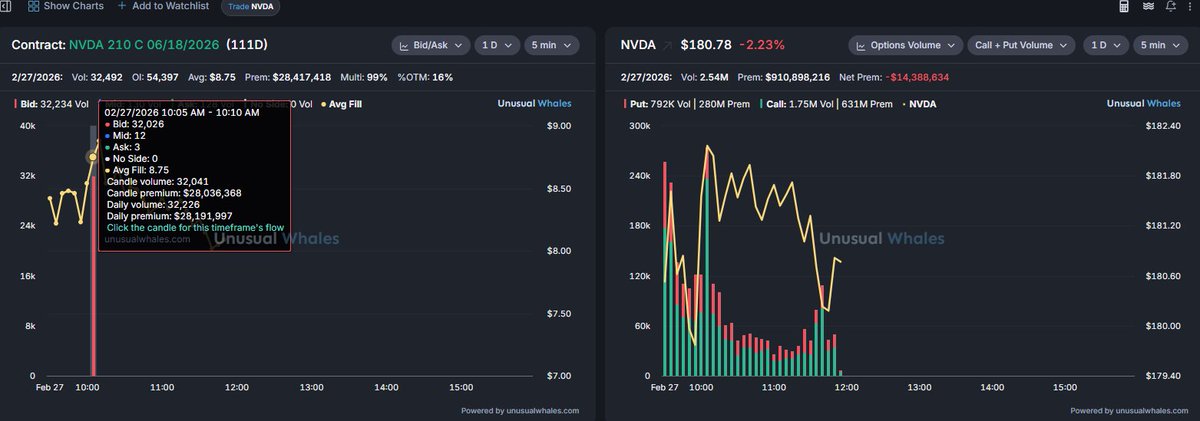Click the %OTM 16% value
This screenshot has height=421, width=1200.
coord(425,77)
